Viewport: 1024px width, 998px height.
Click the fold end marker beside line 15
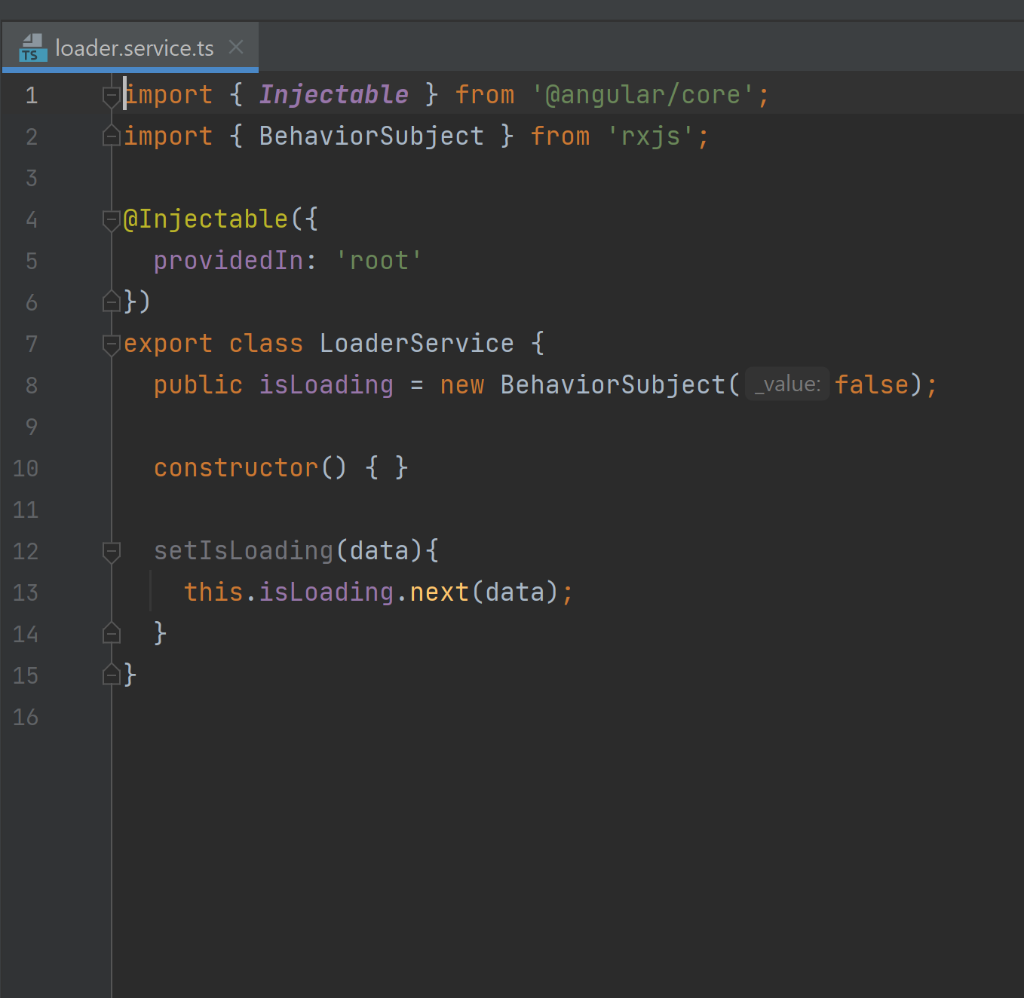[x=110, y=675]
